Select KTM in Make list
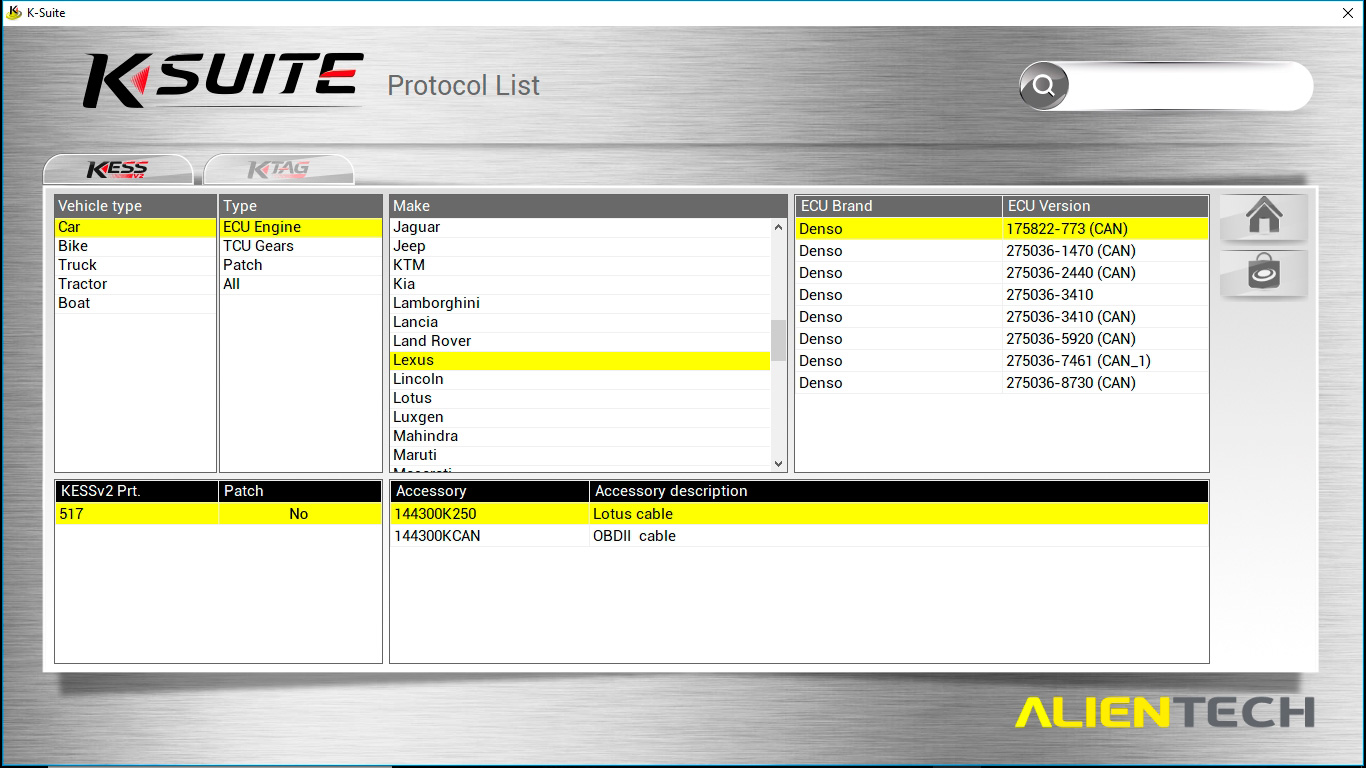The width and height of the screenshot is (1366, 768). pos(580,265)
